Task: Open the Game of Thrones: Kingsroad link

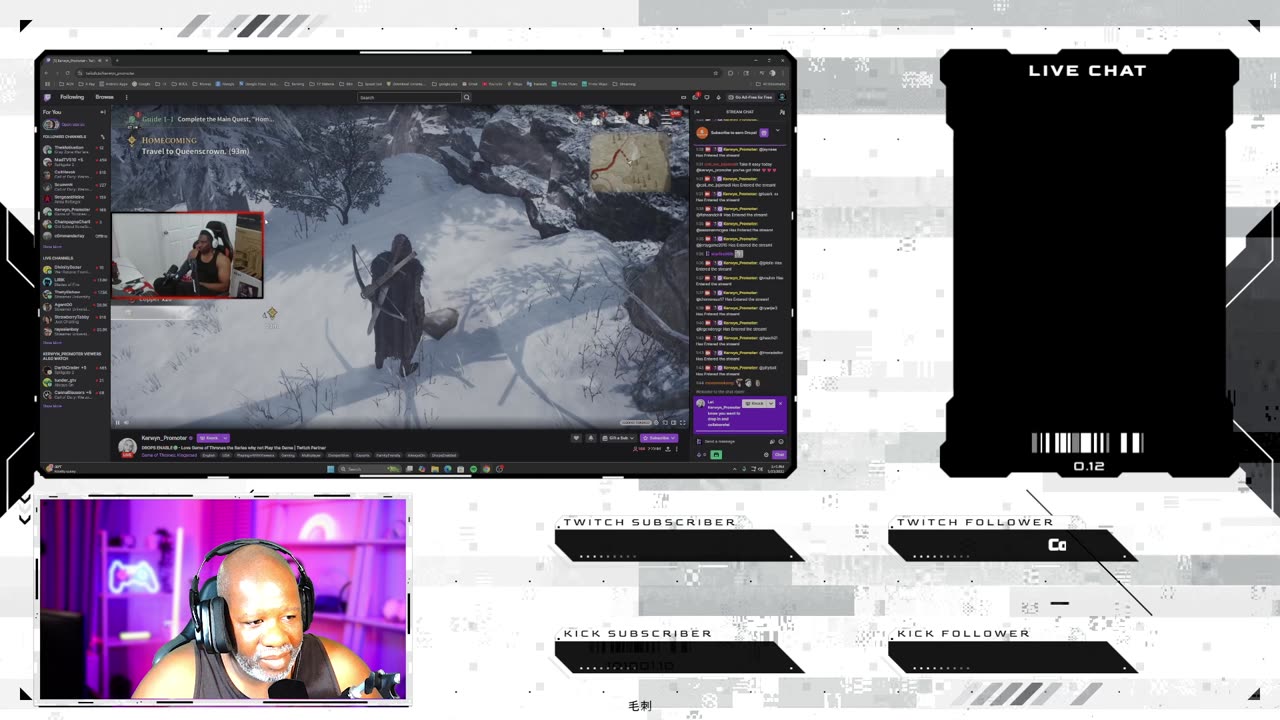Action: pyautogui.click(x=169, y=455)
